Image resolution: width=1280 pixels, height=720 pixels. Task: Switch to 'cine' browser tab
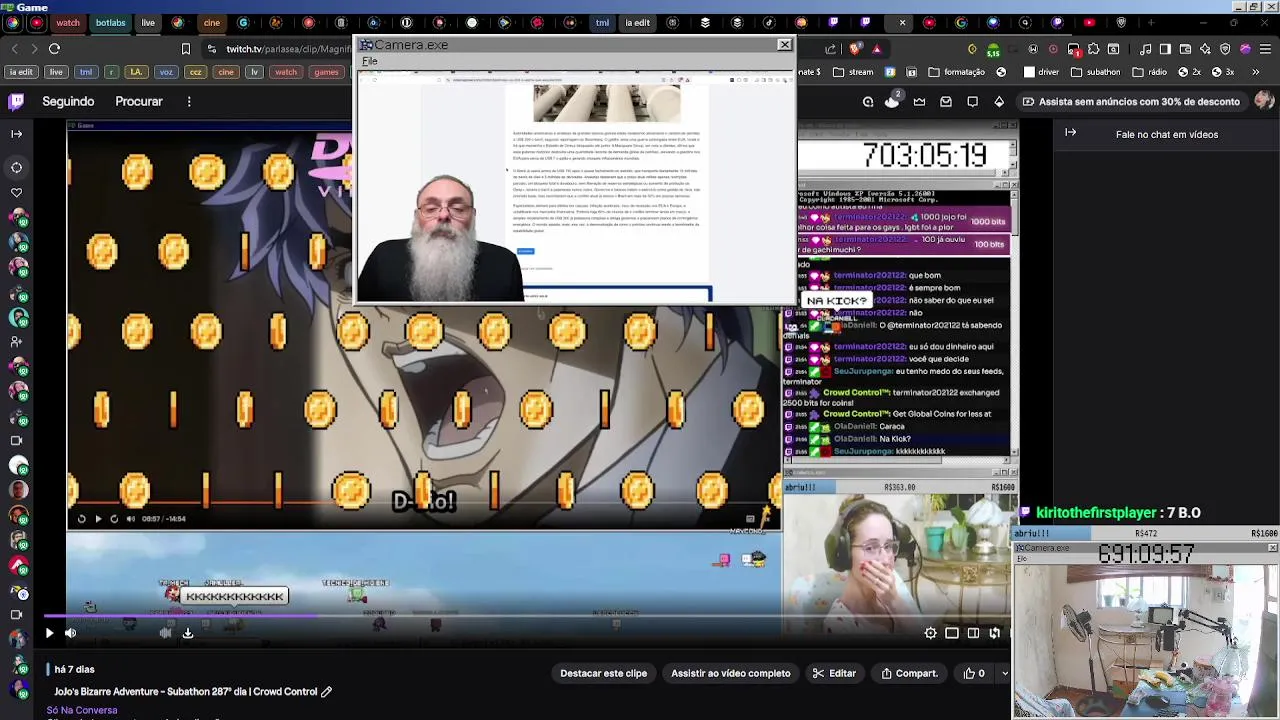click(212, 22)
